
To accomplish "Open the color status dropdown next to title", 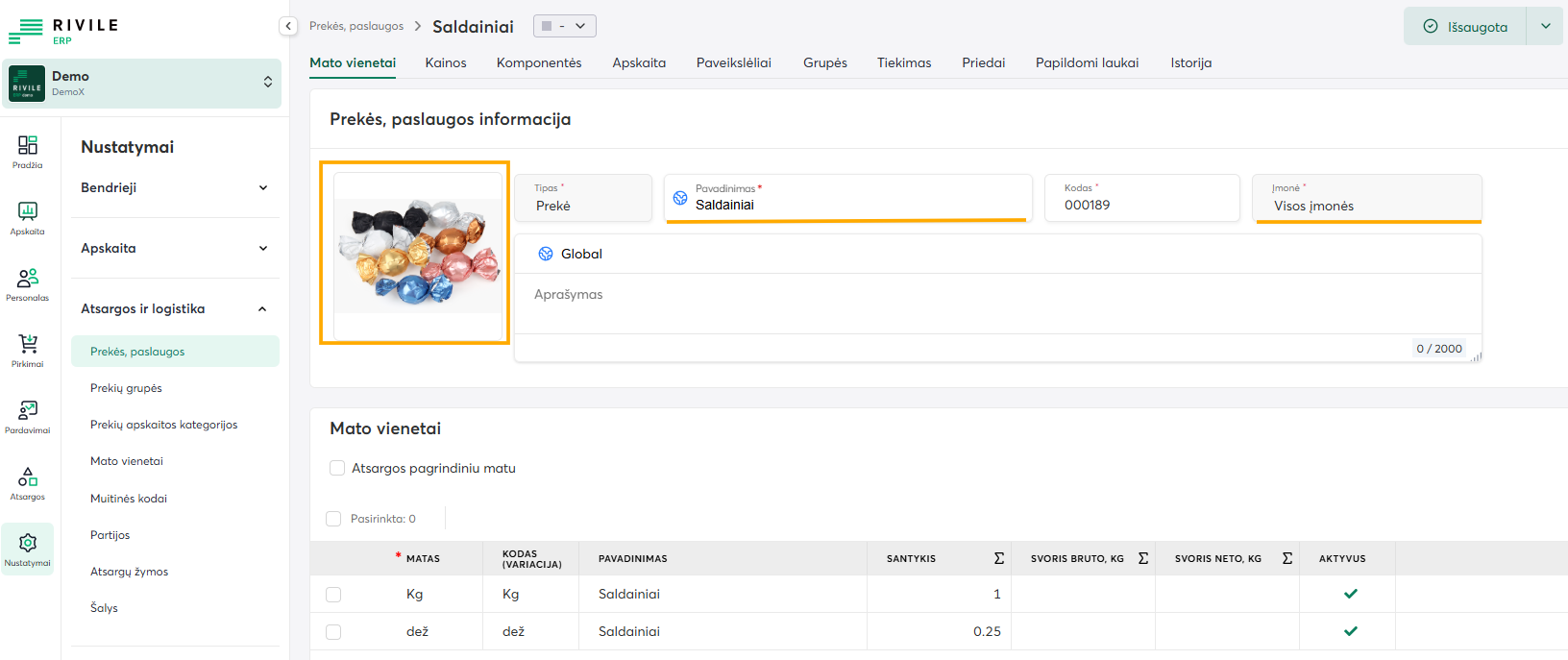I will (x=565, y=26).
